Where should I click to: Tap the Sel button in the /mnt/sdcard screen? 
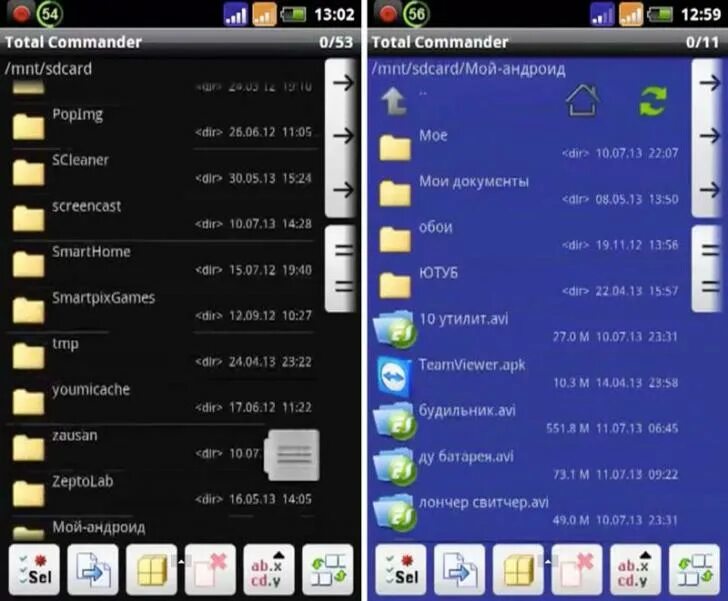click(x=34, y=569)
